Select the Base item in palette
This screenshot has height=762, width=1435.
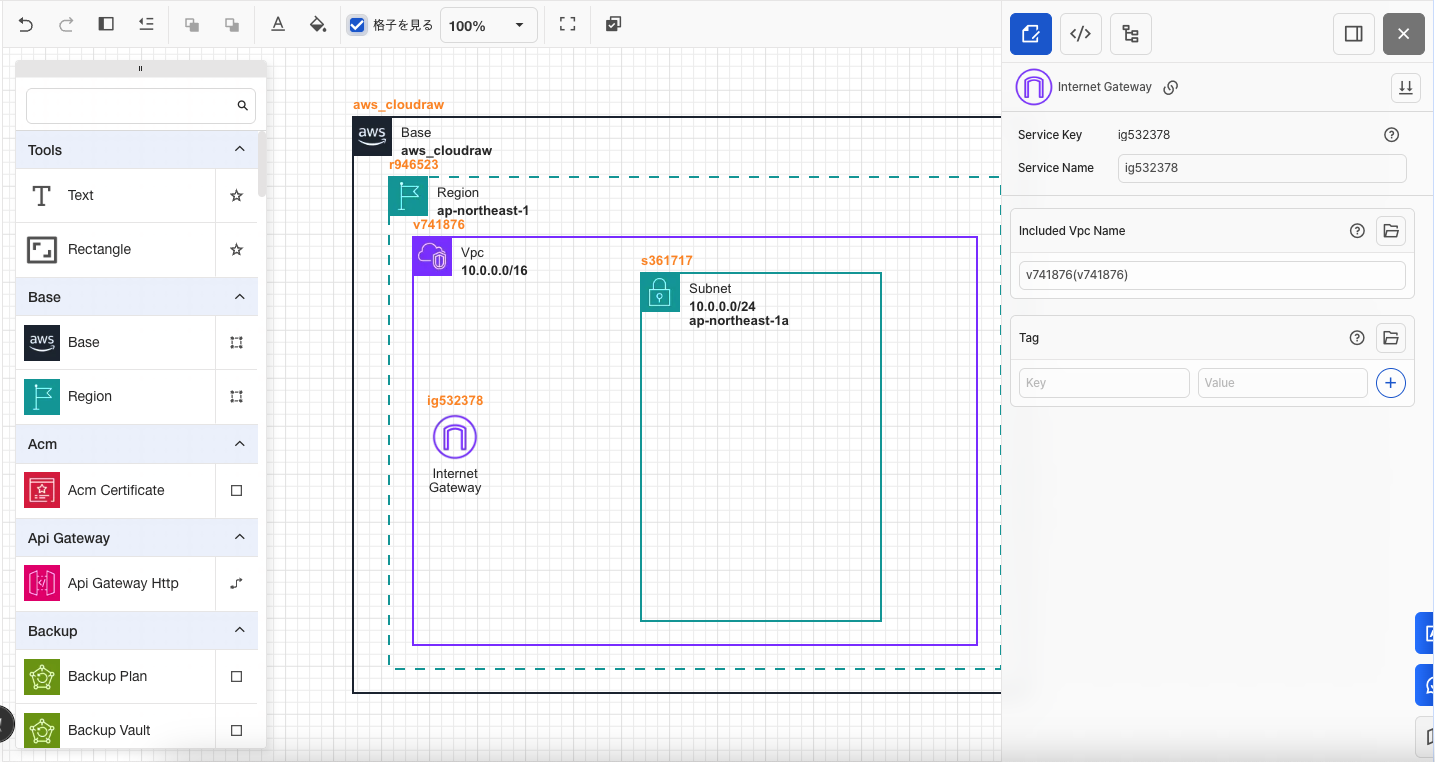116,342
